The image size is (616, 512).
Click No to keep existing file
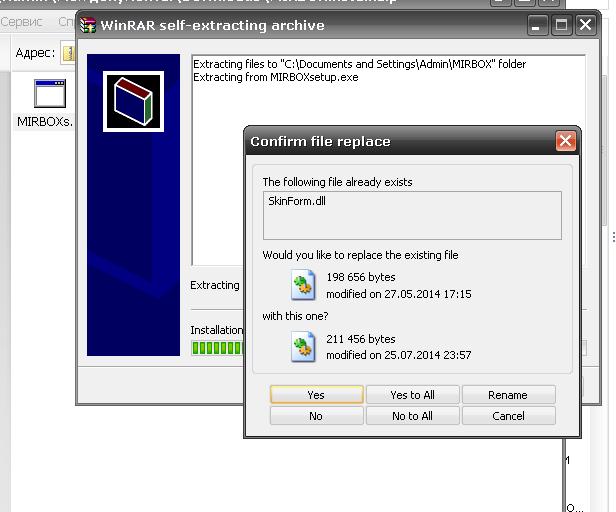(x=316, y=416)
